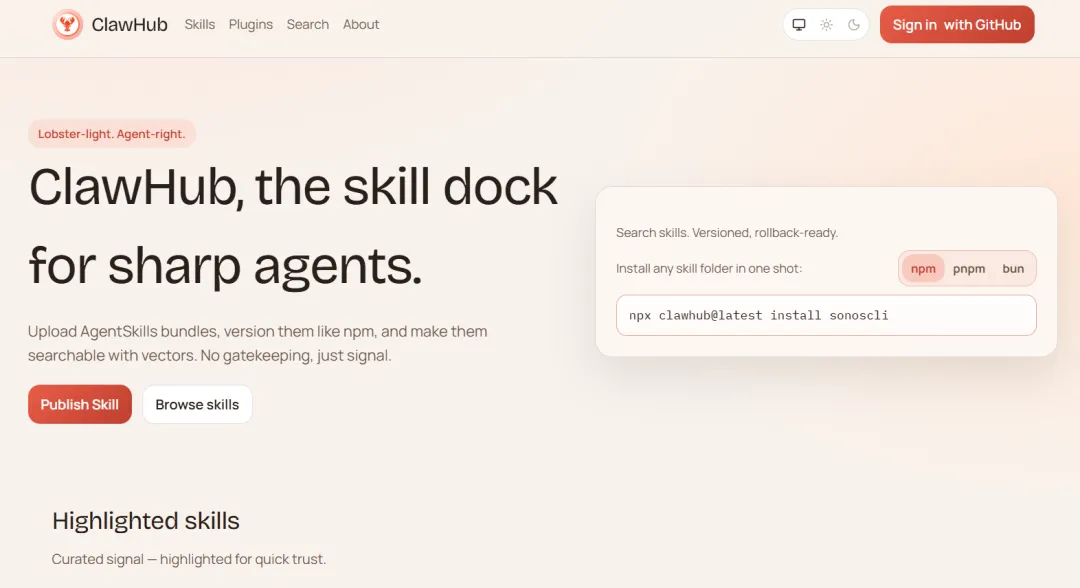
Task: Sign in with GitHub
Action: 957,25
